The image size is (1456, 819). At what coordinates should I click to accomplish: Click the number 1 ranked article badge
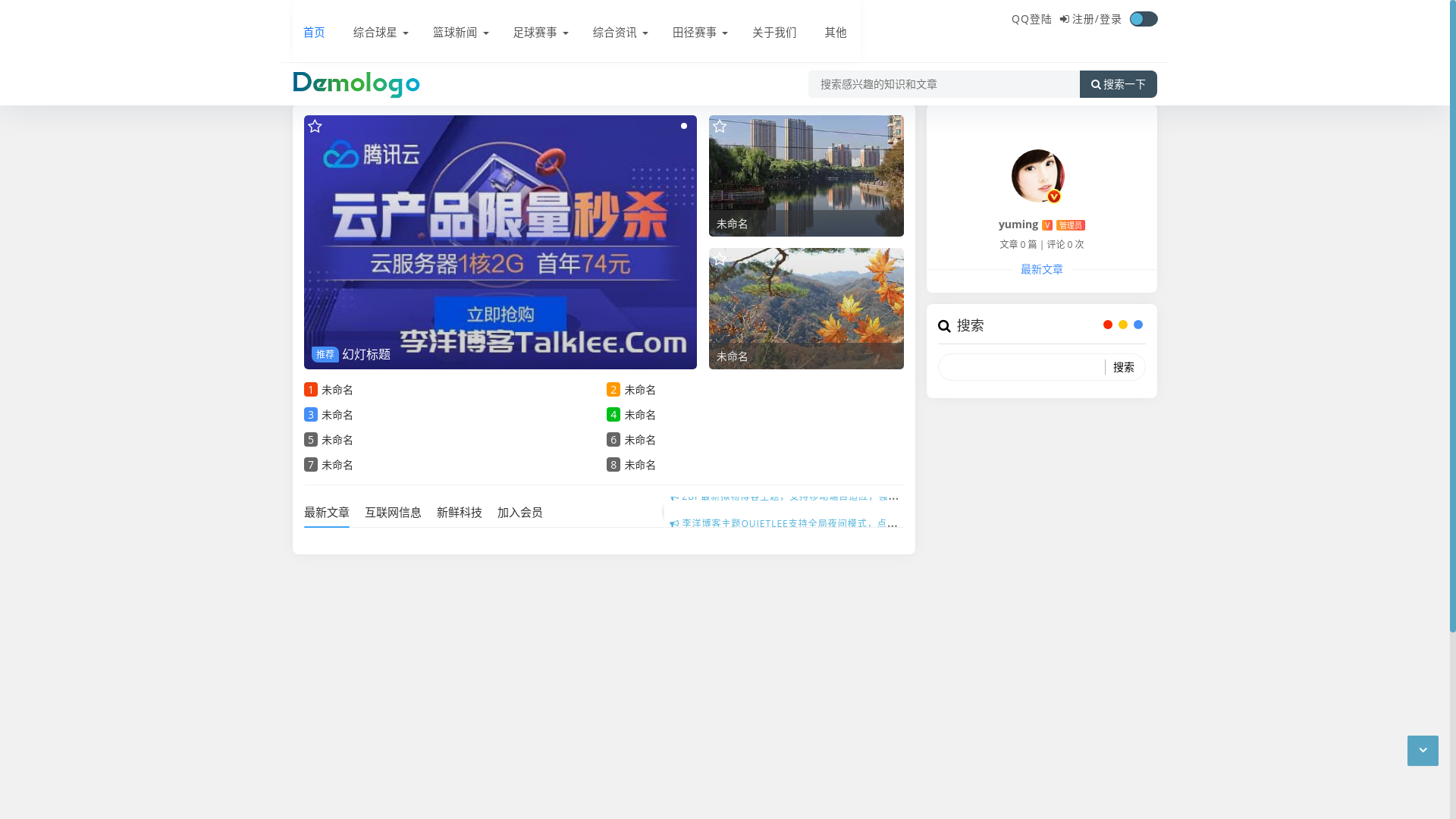click(311, 390)
